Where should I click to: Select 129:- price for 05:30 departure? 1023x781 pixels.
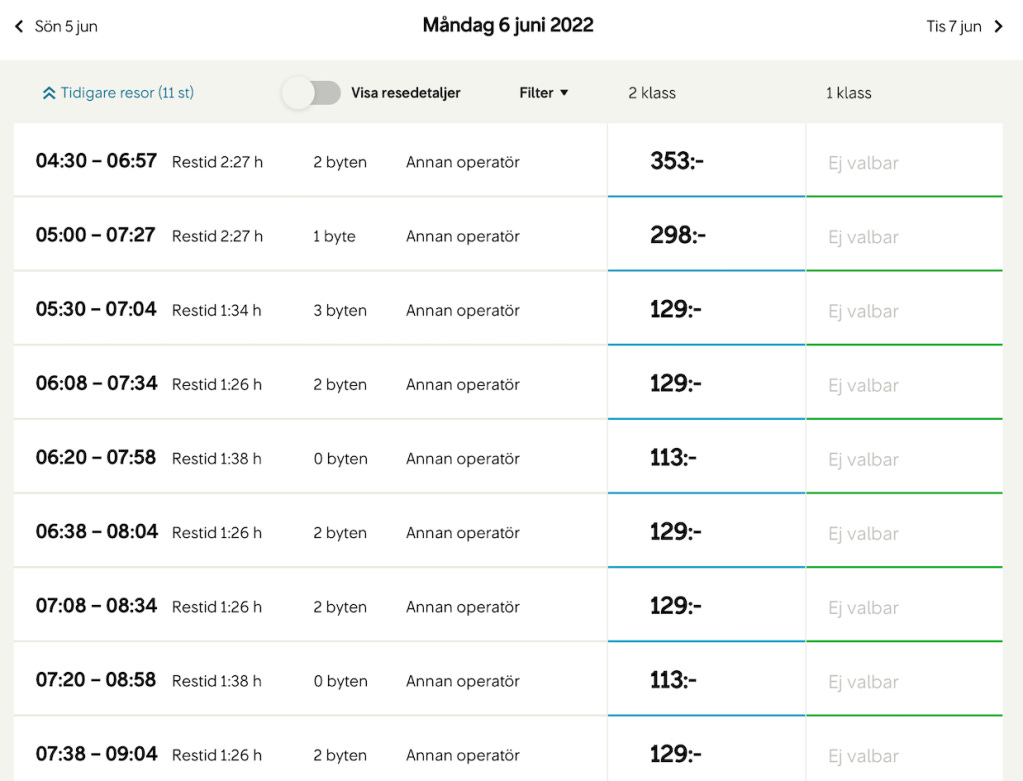click(x=706, y=309)
